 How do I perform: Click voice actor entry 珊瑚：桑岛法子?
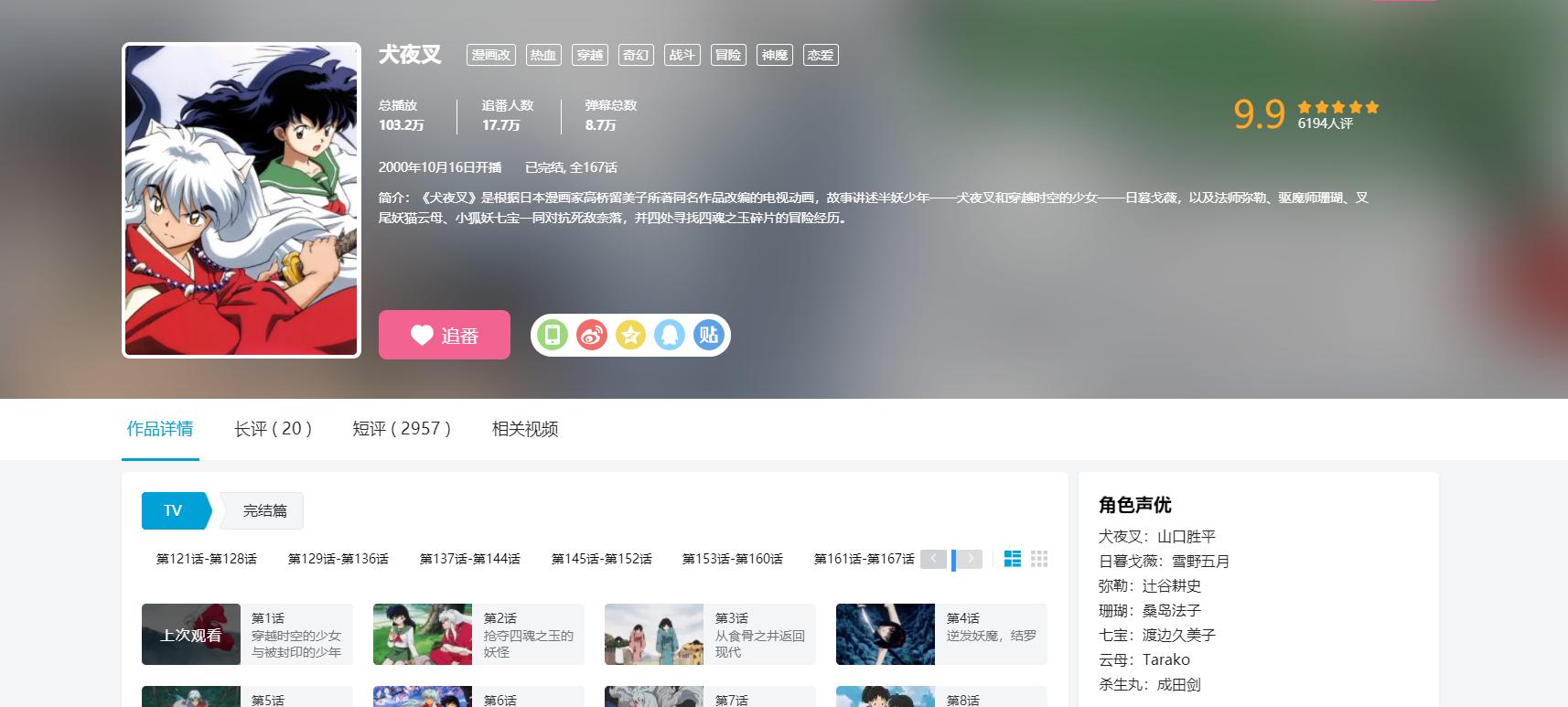click(1150, 611)
